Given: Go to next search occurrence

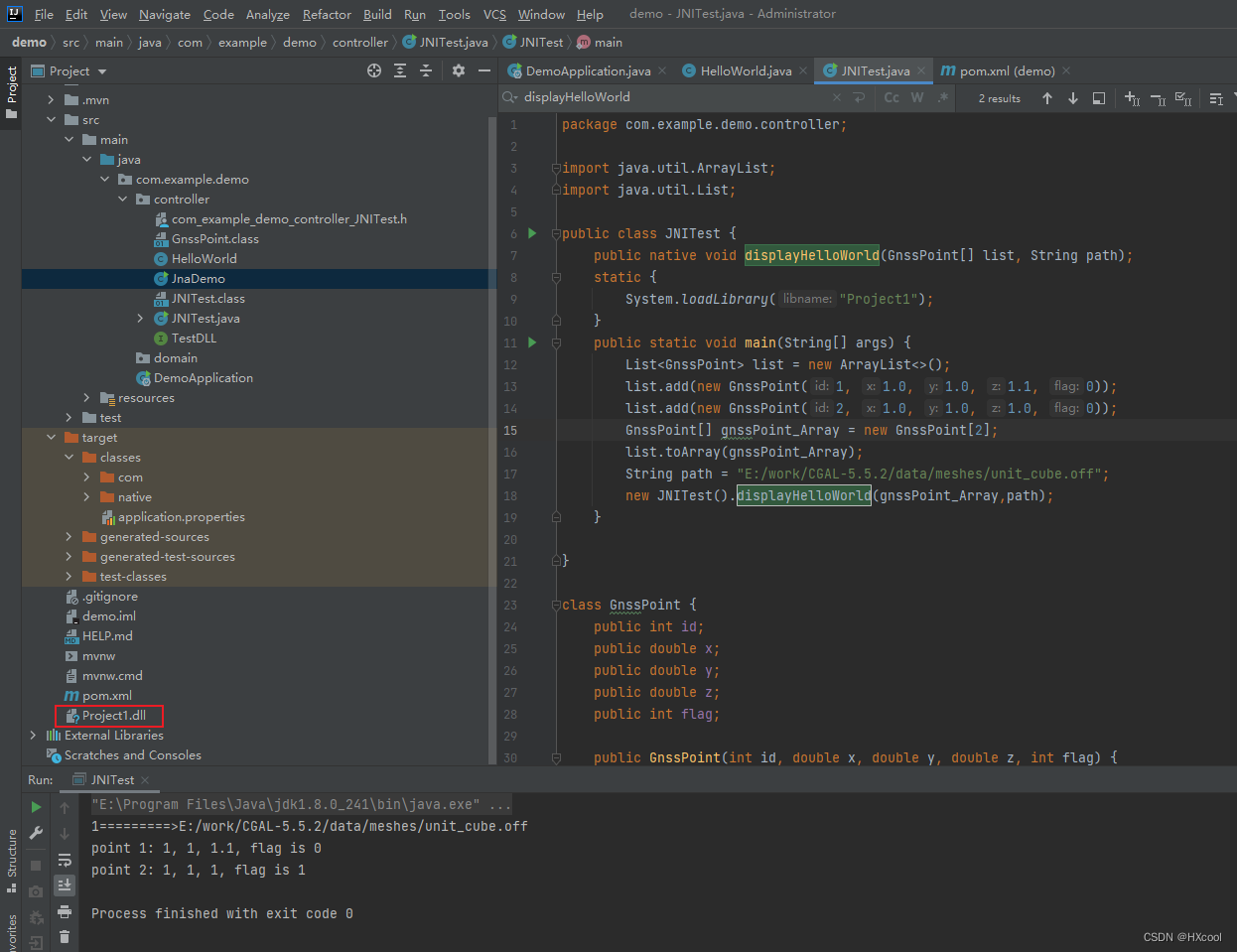Looking at the screenshot, I should coord(1073,98).
